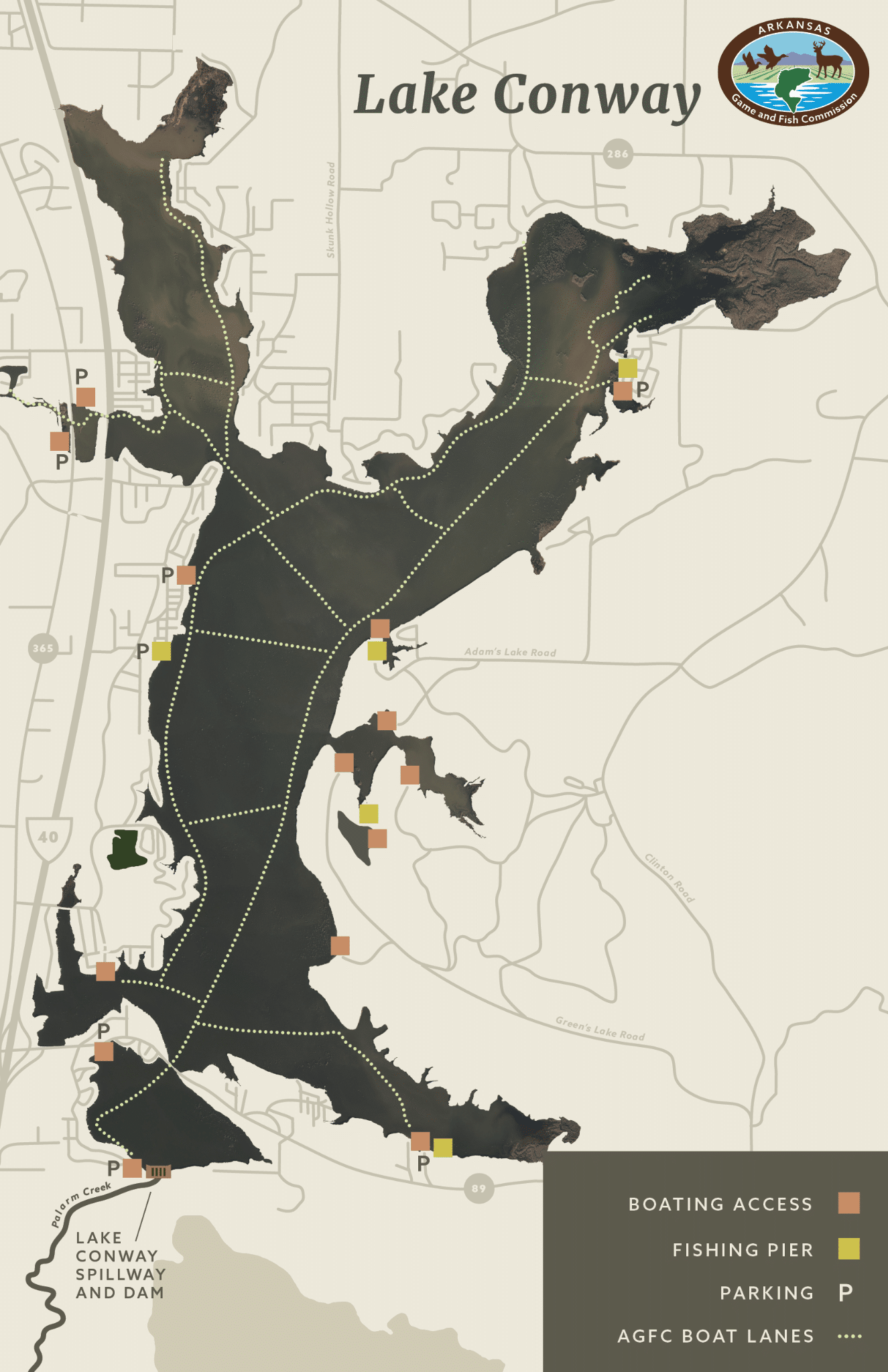Click the boating access marker below the cove pier
This screenshot has width=888, height=1372.
pos(377,838)
